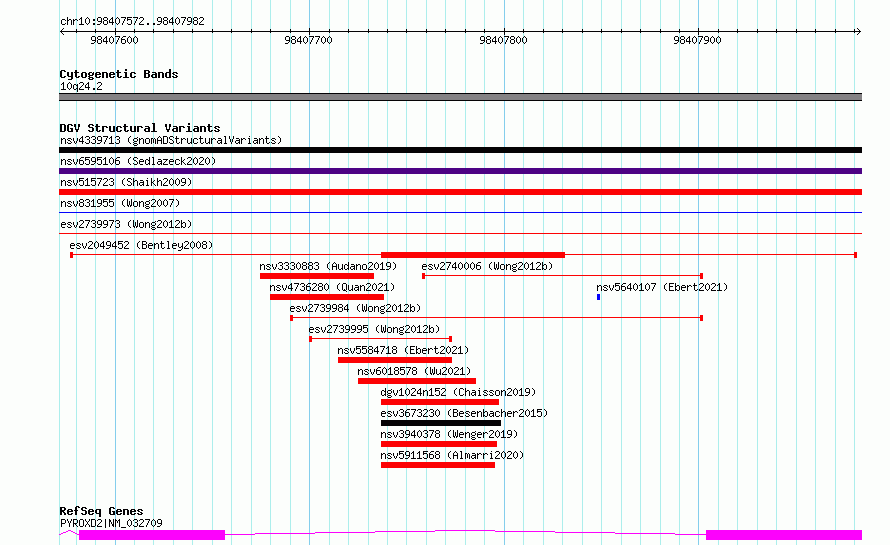This screenshot has height=545, width=890.
Task: Select the nsv3940378 Wenger2019 red bar
Action: coord(439,444)
